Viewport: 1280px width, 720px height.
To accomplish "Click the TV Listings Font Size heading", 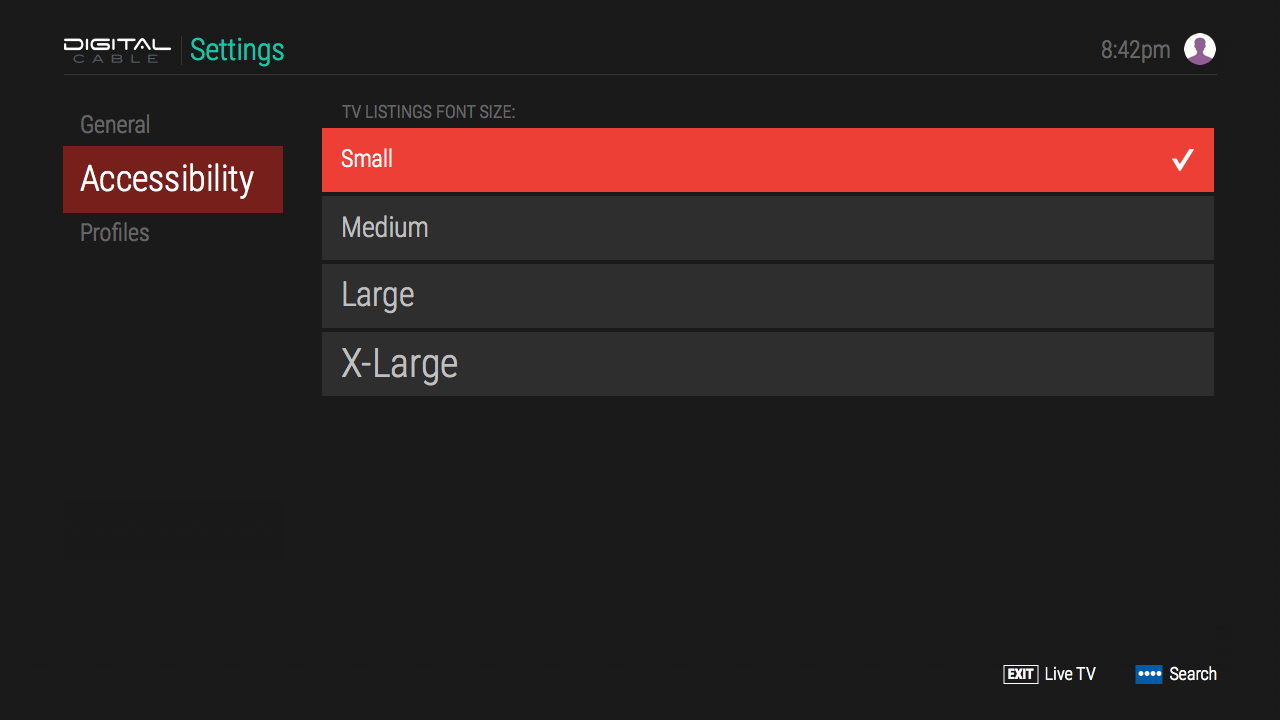I will (428, 112).
